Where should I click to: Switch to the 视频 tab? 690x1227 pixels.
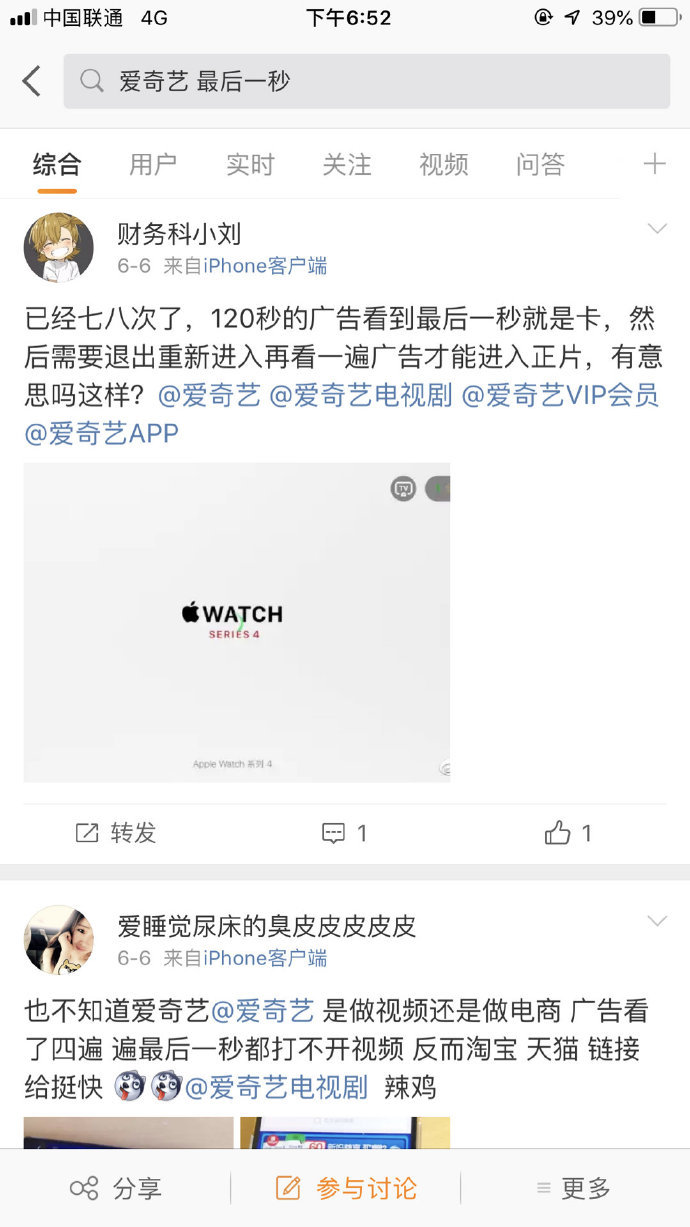[x=444, y=164]
